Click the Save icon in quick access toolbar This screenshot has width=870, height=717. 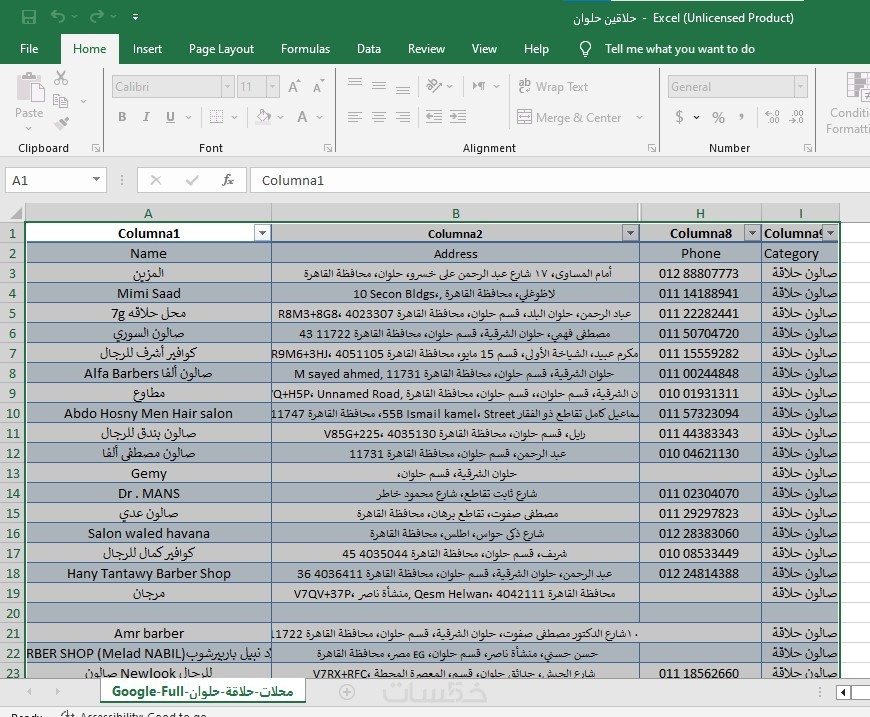click(29, 17)
